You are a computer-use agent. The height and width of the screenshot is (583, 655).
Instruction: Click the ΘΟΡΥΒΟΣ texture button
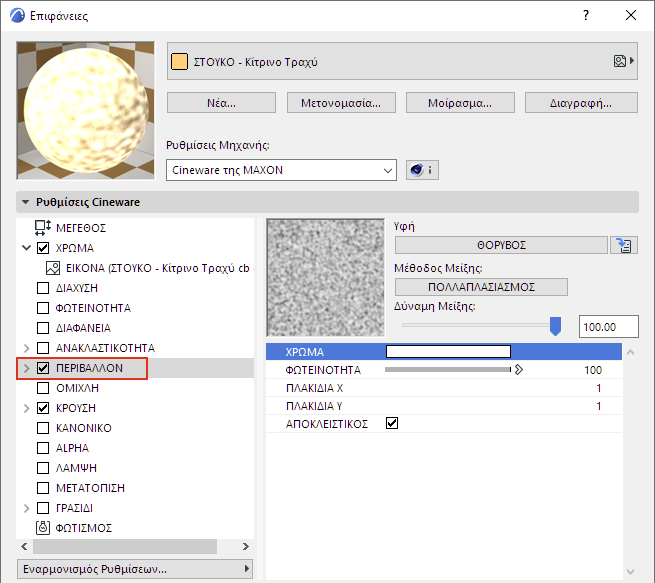(x=501, y=245)
